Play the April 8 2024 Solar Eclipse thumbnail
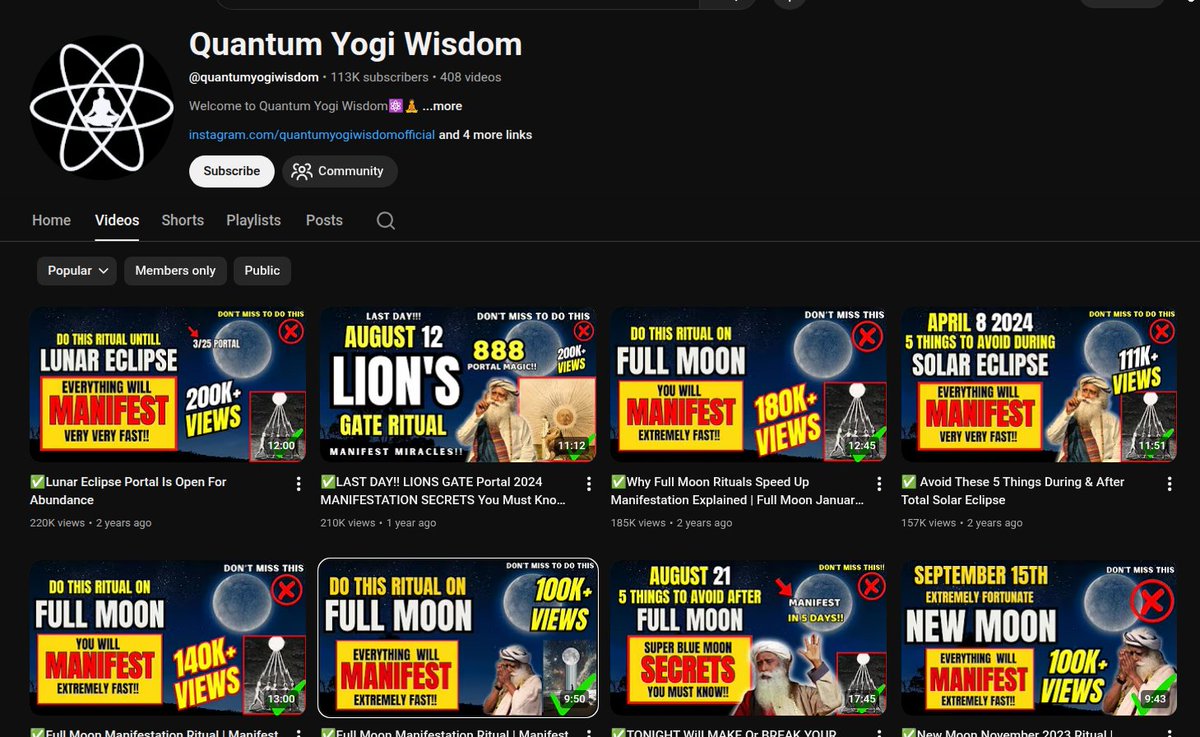Image resolution: width=1200 pixels, height=737 pixels. pyautogui.click(x=1038, y=384)
